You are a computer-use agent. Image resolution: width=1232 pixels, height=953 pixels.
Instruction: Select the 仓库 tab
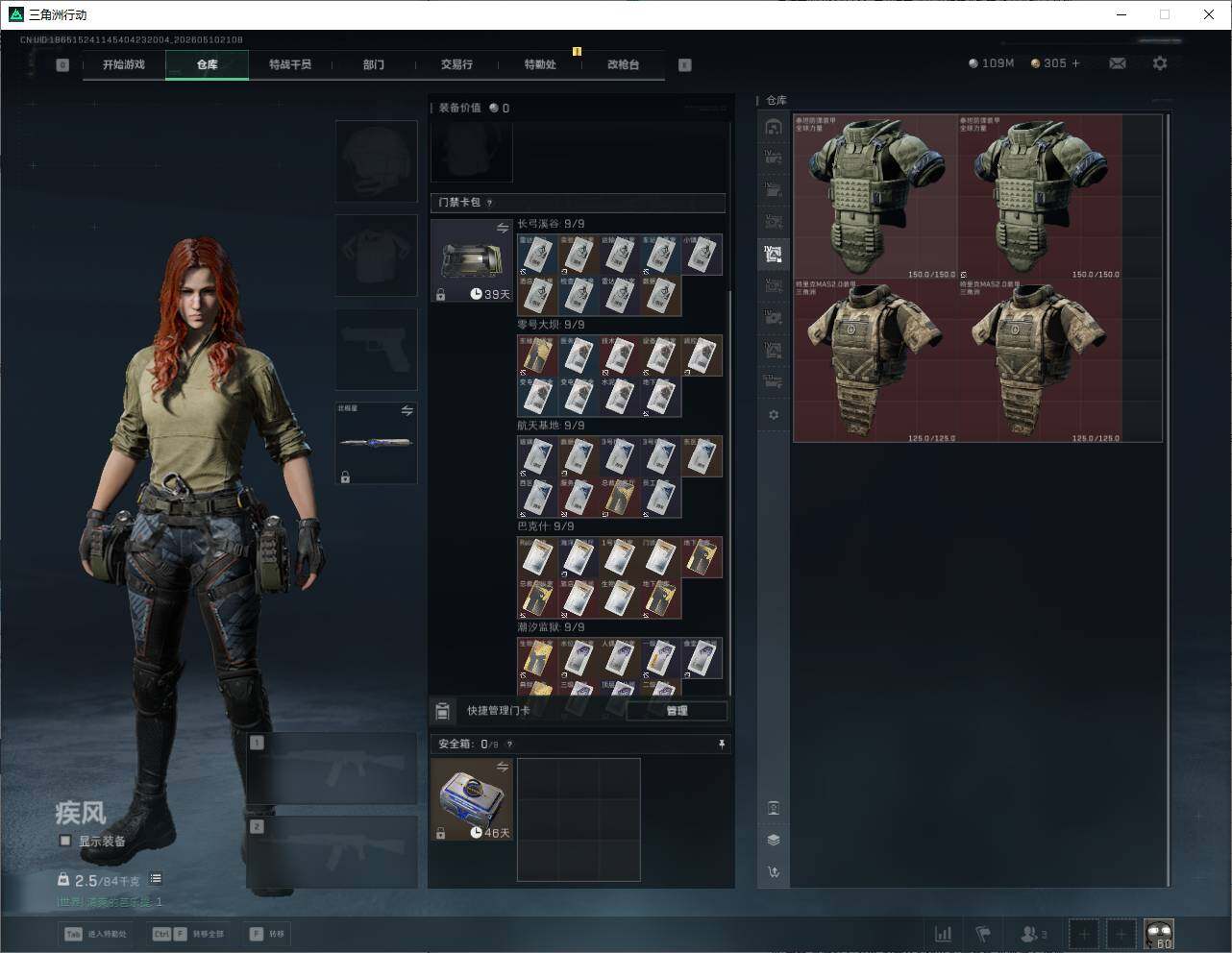pos(208,64)
